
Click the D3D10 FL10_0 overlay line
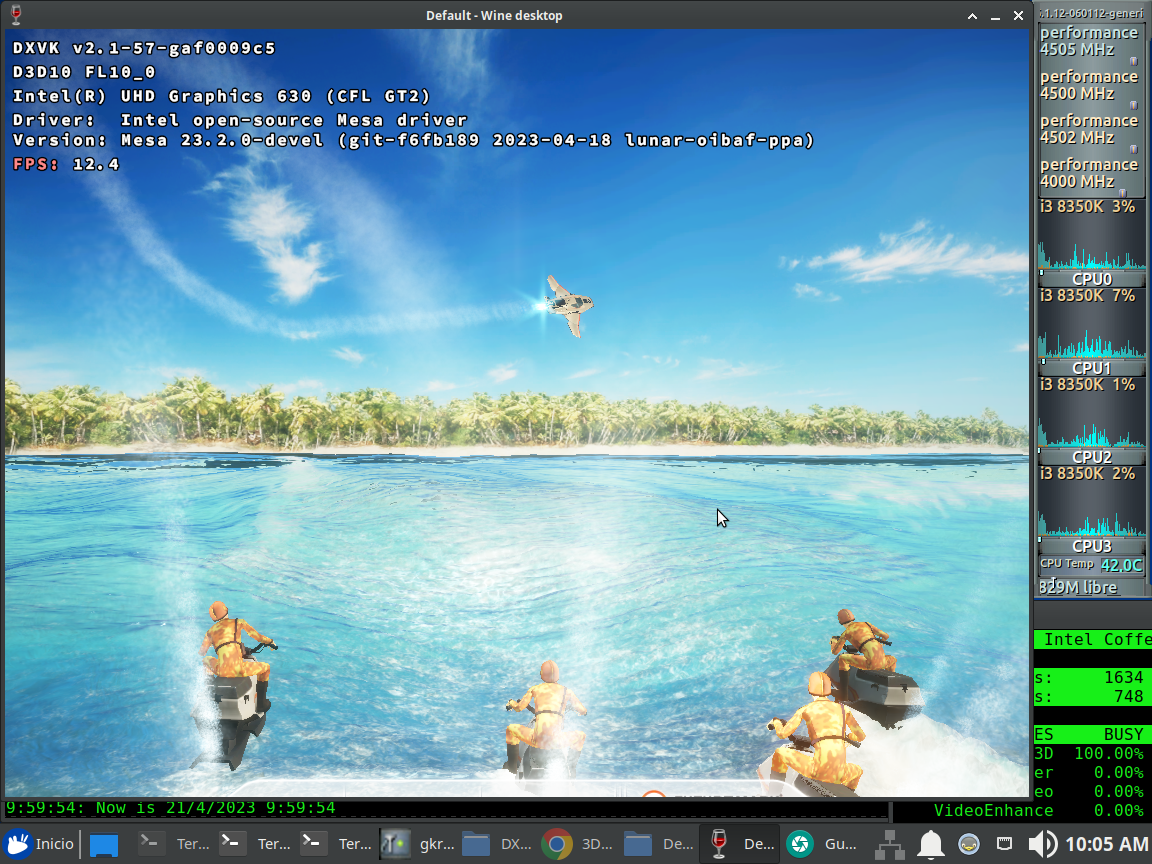(84, 72)
